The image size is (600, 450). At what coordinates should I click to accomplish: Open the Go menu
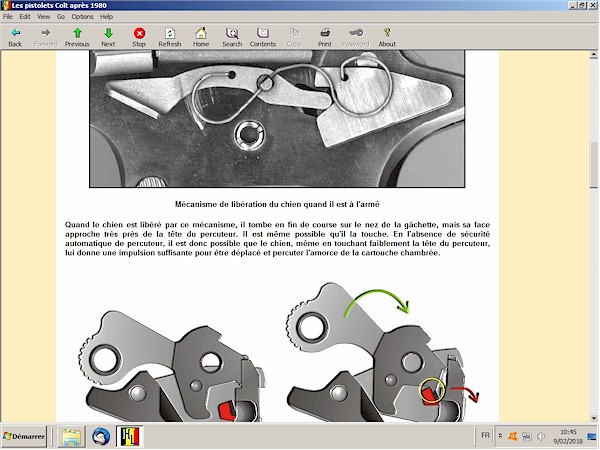pyautogui.click(x=61, y=17)
